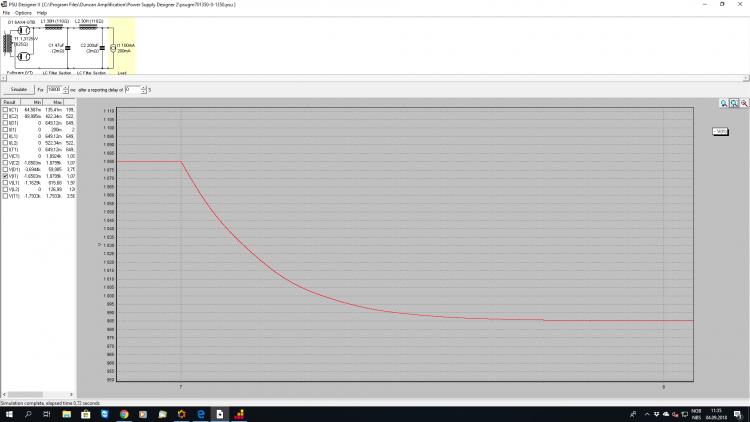Image resolution: width=750 pixels, height=422 pixels.
Task: Enable the I(D1) result trace checkbox
Action: coord(5,123)
